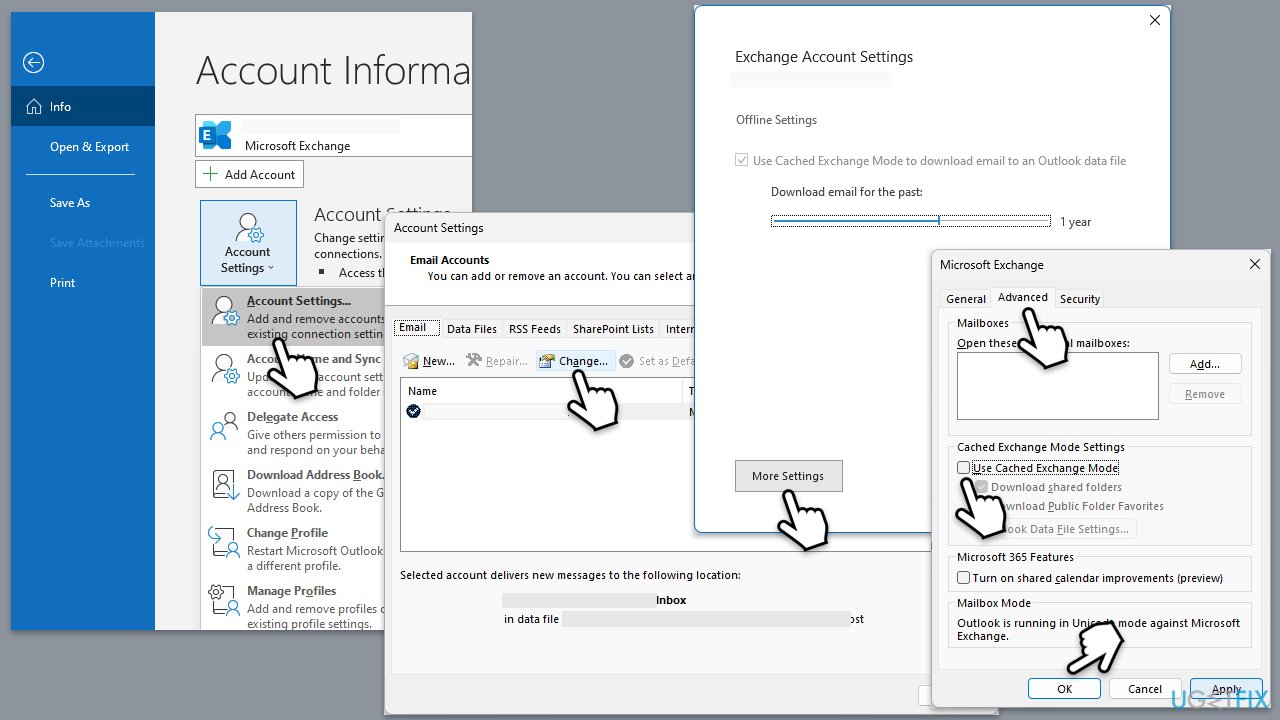
Task: Switch to the SharePoint Lists tab
Action: tap(613, 329)
